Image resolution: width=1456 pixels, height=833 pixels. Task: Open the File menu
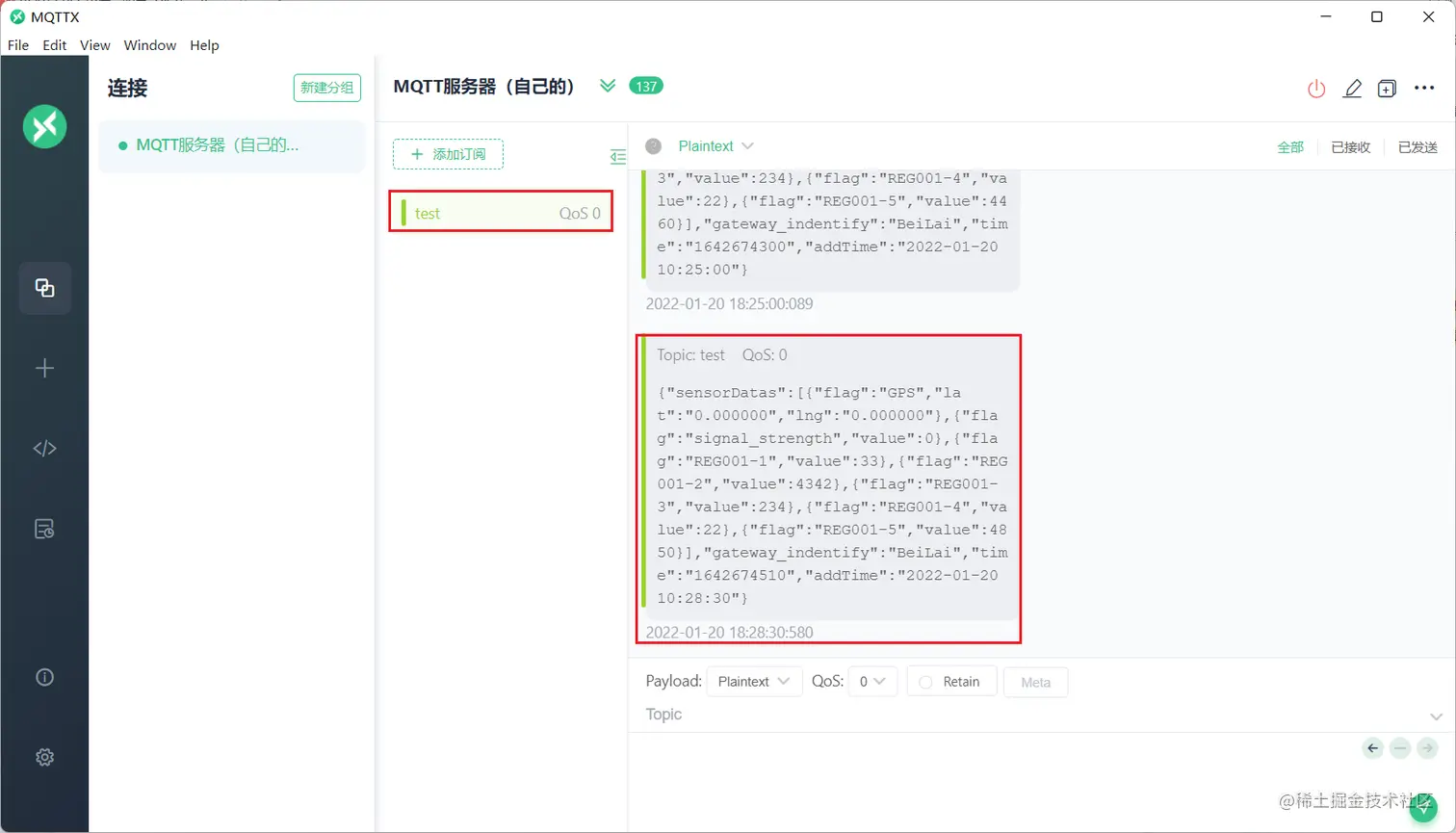18,45
